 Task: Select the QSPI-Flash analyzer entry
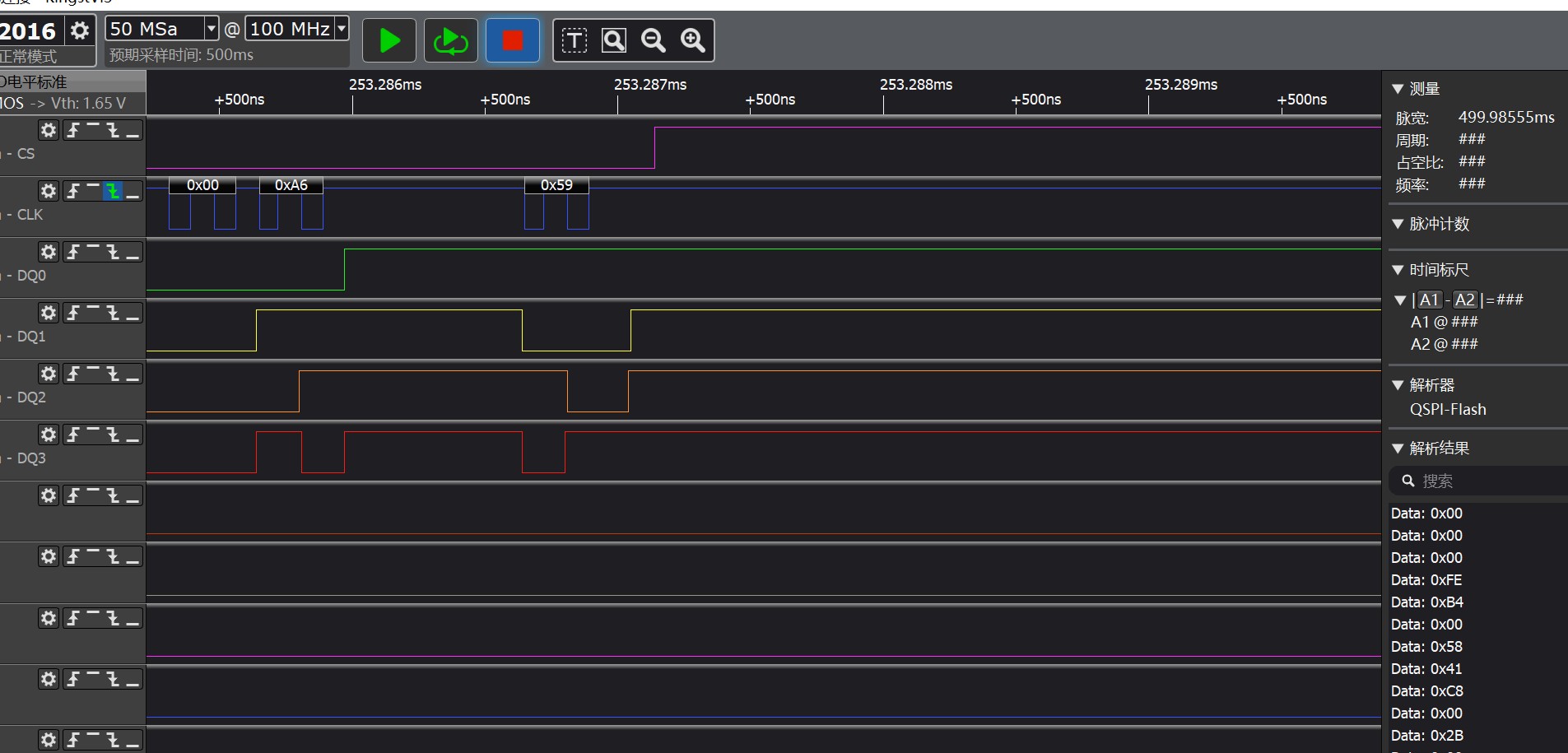(1448, 410)
